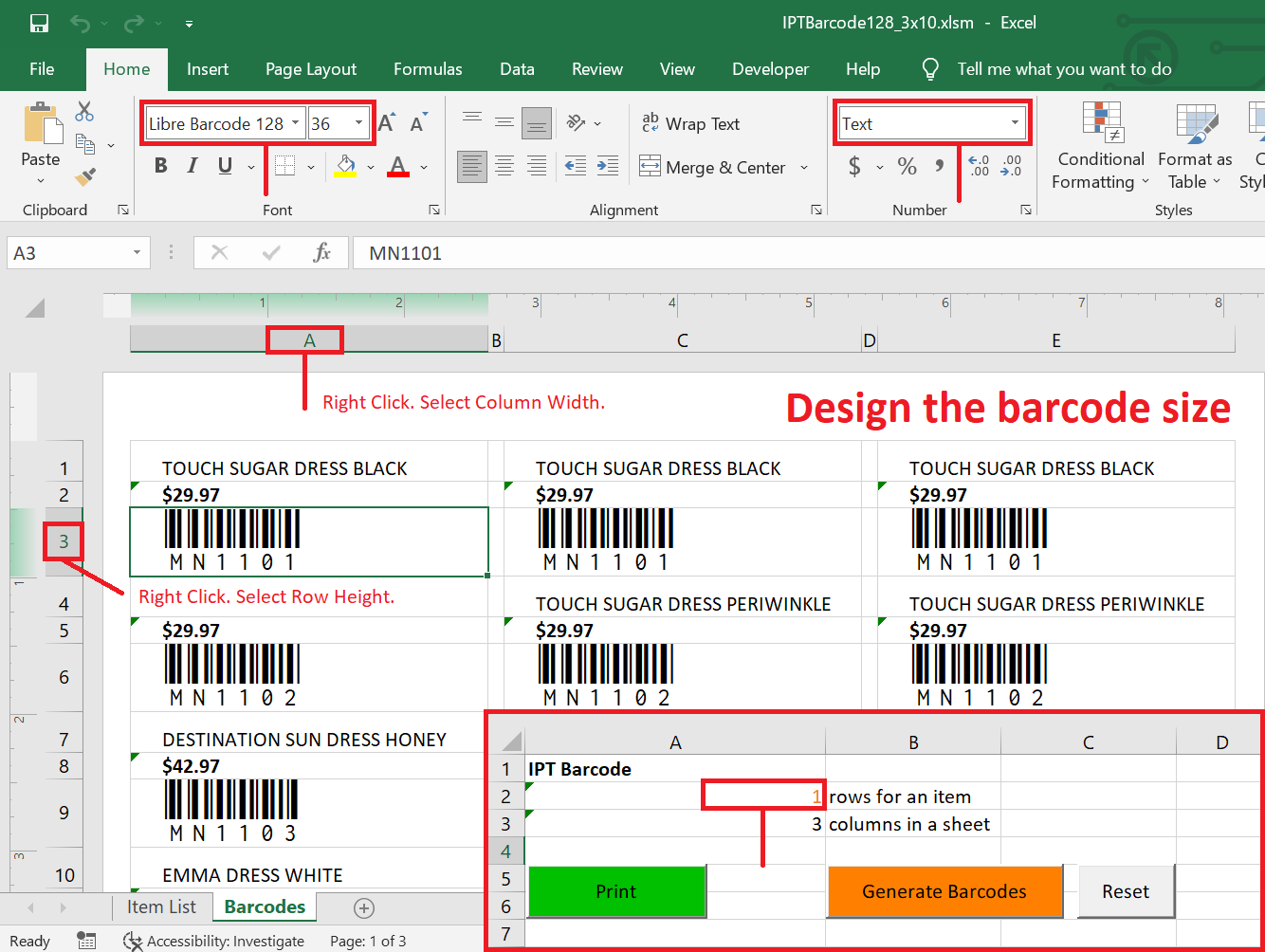
Task: Switch to Formulas tab
Action: tap(428, 69)
